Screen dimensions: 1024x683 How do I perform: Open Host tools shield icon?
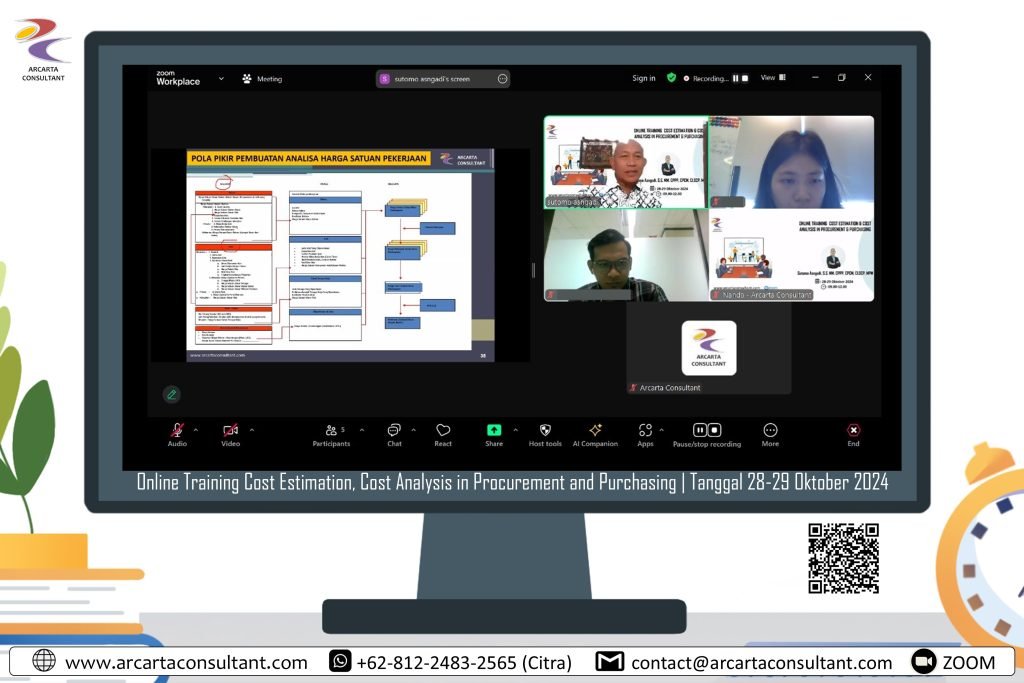click(x=545, y=430)
